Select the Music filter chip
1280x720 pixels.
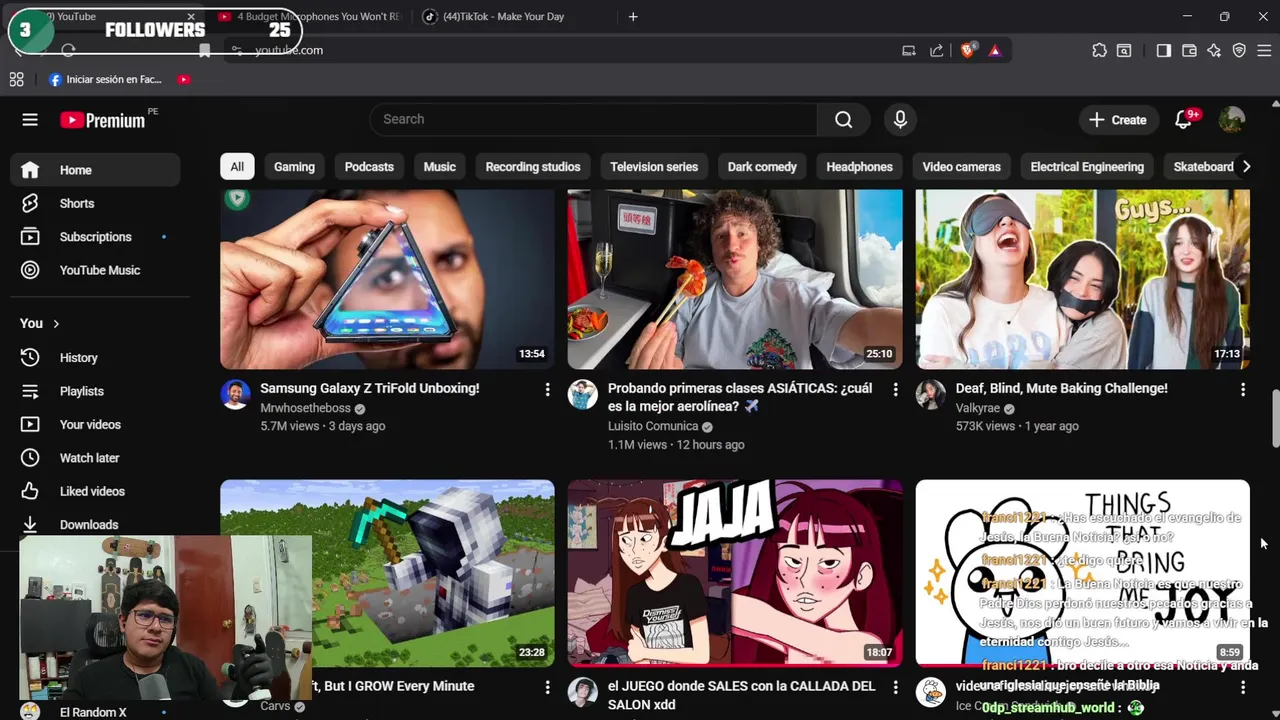tap(439, 167)
